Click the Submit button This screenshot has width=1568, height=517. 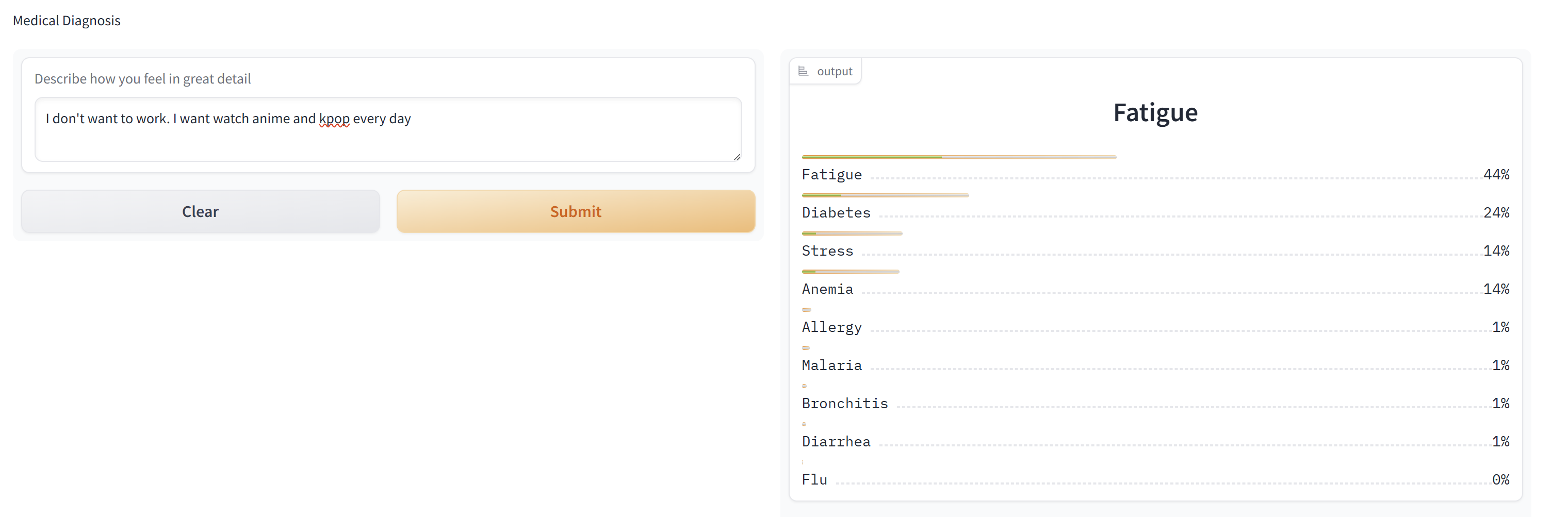click(x=575, y=211)
